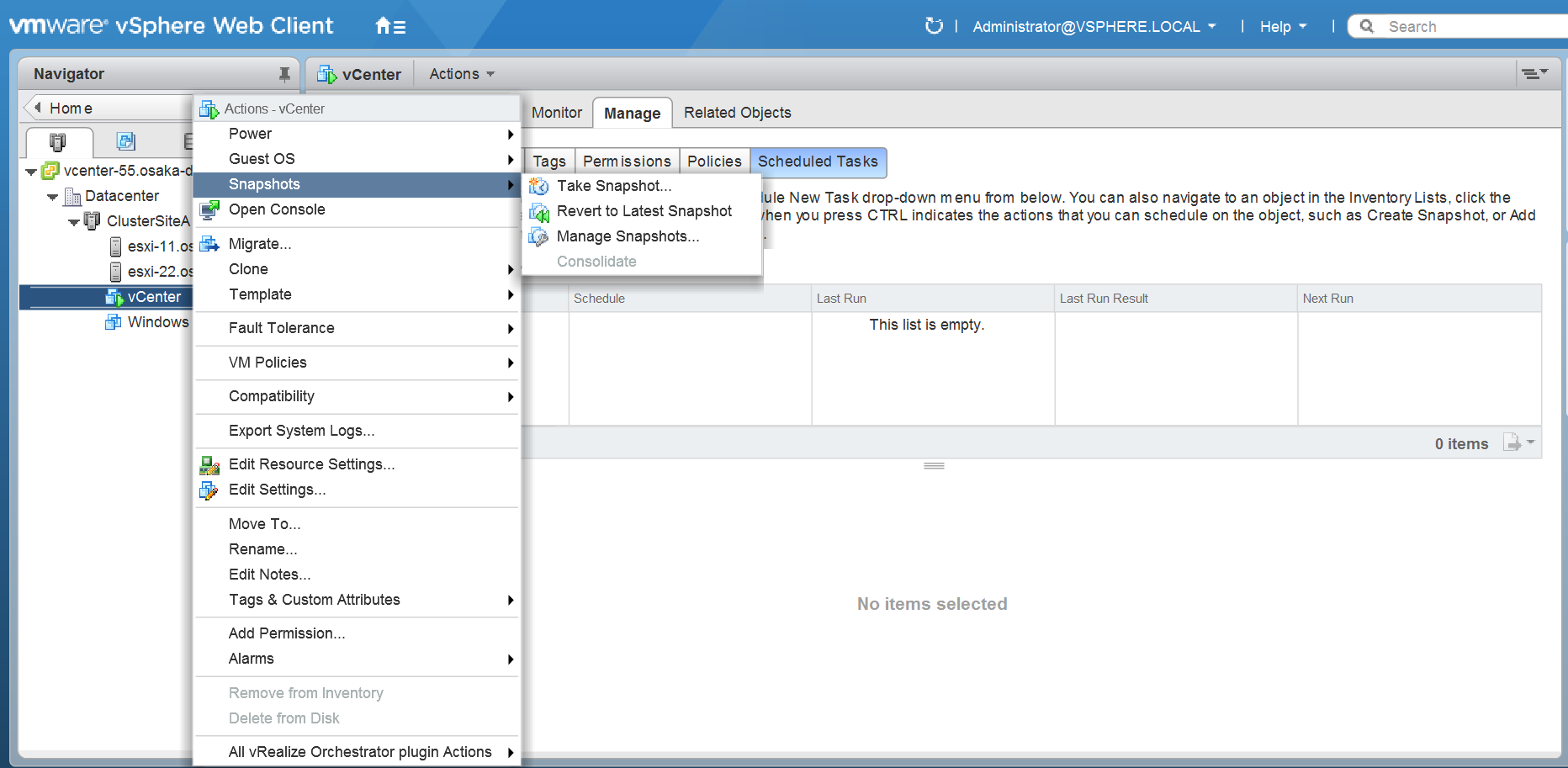
Task: Open VMs and Templates inventory tab icon
Action: (126, 141)
